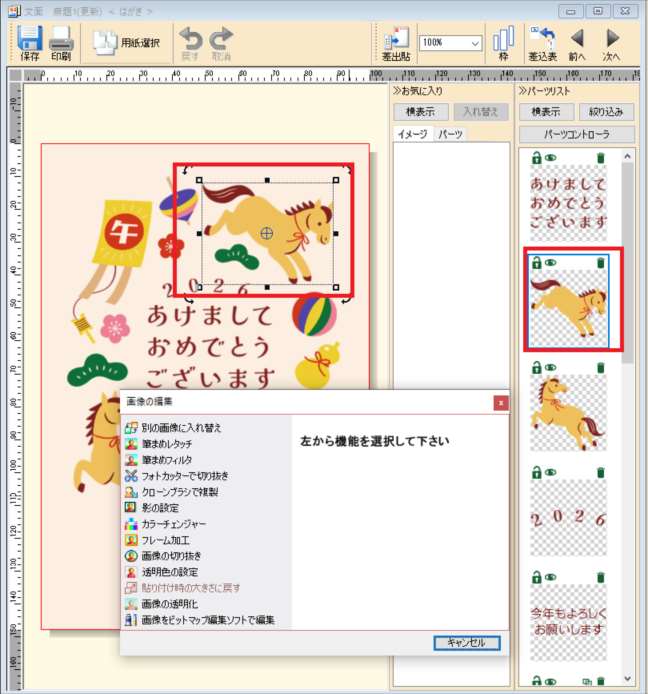Screen dimensions: 648x694
Task: Click the 保存 save icon
Action: tap(30, 43)
